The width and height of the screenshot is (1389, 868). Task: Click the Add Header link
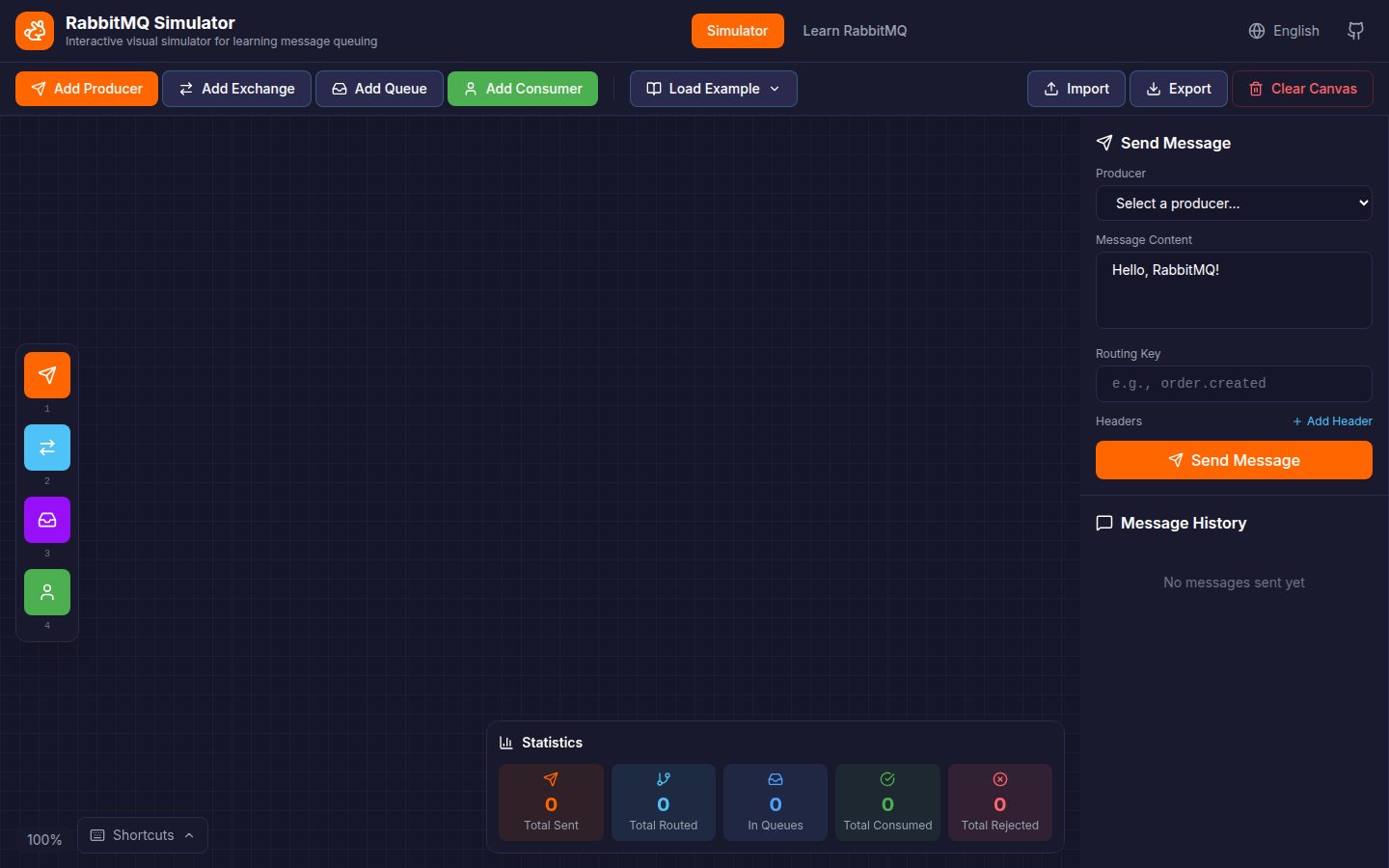click(1332, 421)
